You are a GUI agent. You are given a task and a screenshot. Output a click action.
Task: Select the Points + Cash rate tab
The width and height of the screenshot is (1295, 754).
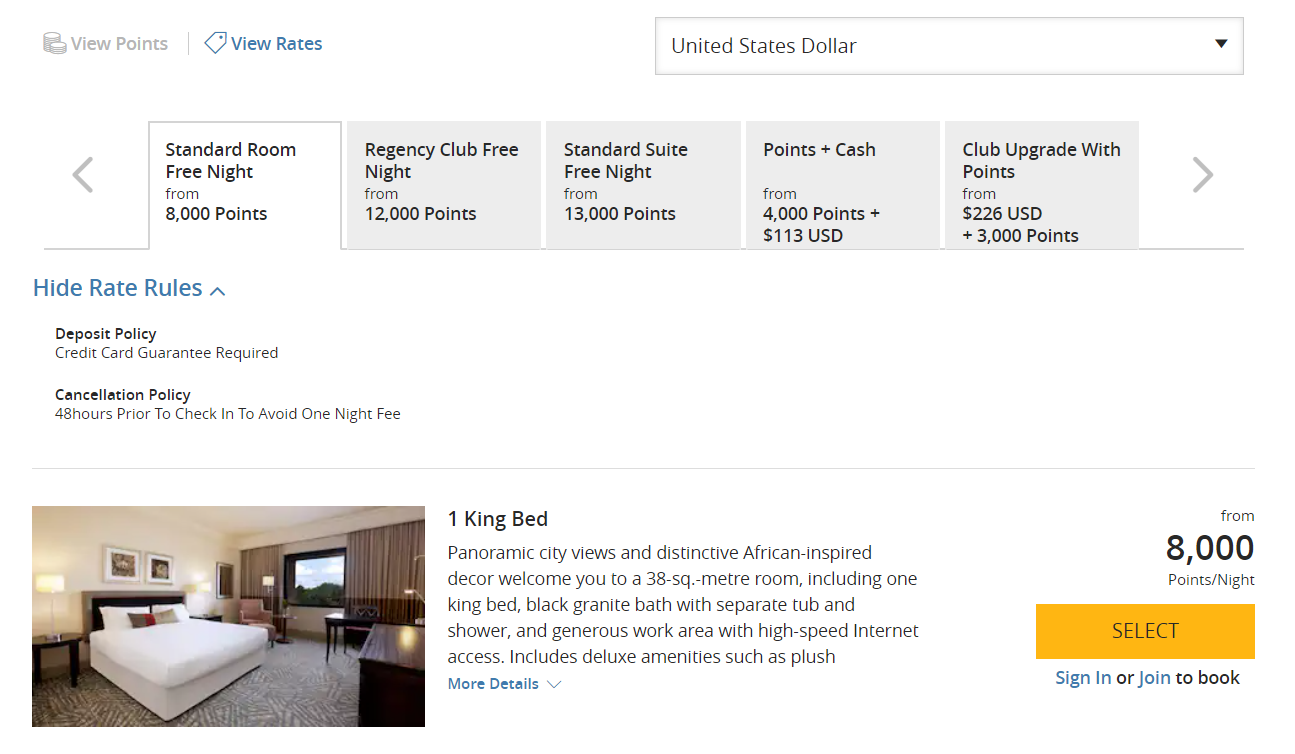click(x=842, y=185)
